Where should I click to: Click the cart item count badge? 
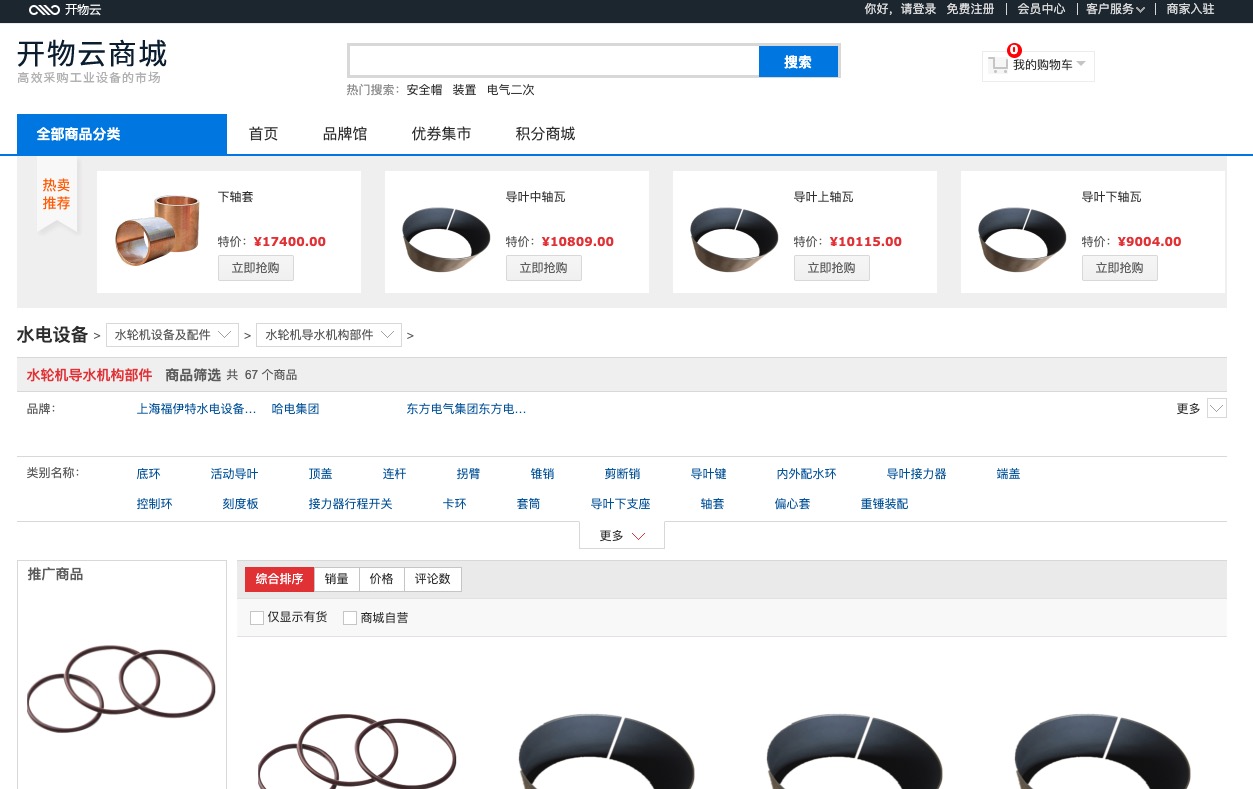pos(1014,50)
